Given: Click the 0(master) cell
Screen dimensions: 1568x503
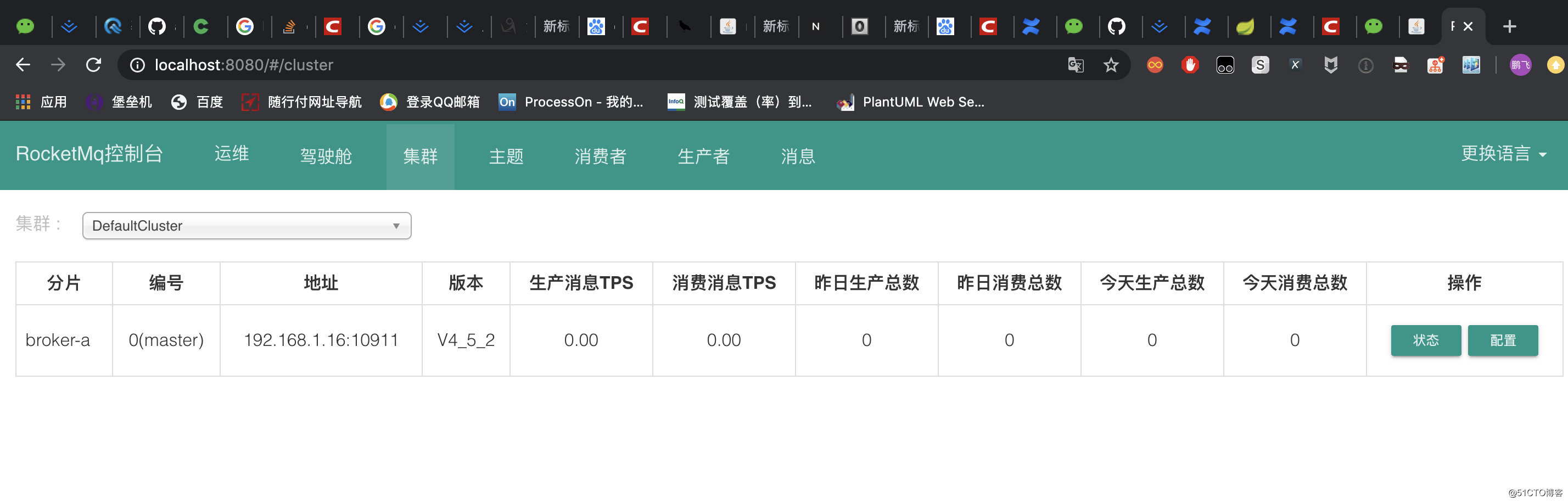Looking at the screenshot, I should (x=166, y=340).
